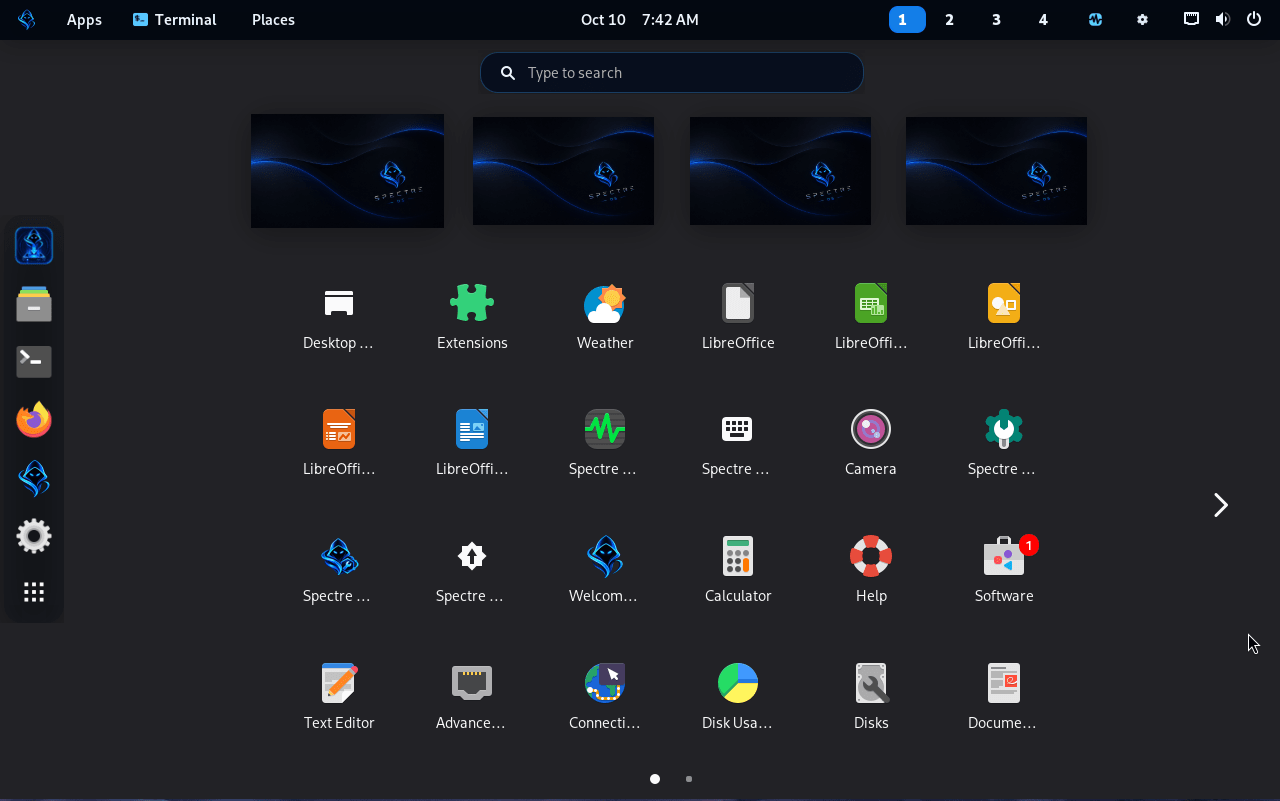Image resolution: width=1280 pixels, height=801 pixels.
Task: Launch LibreOffice Calc green spreadsheet icon
Action: pos(871,303)
